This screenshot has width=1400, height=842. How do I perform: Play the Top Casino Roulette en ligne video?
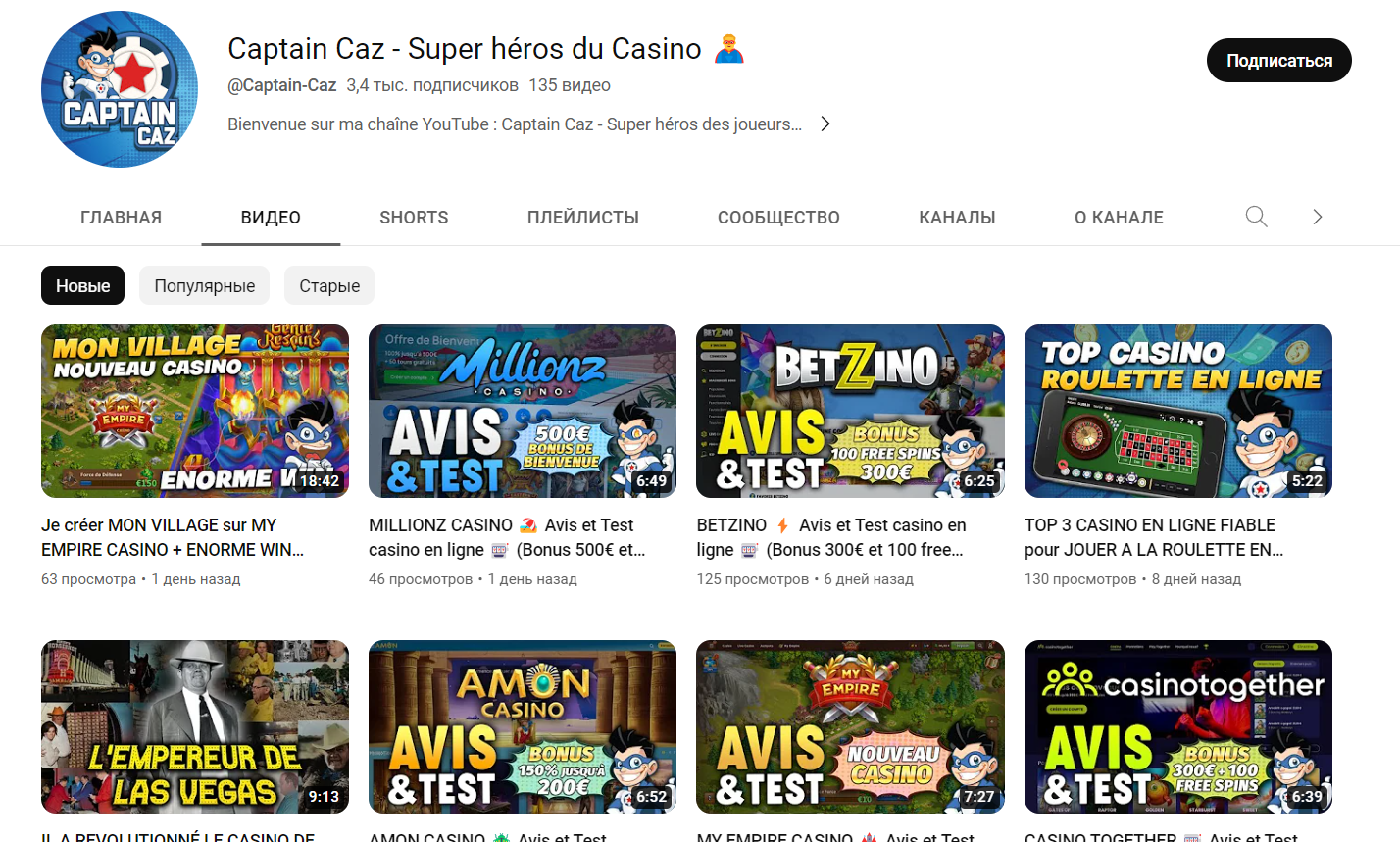[1178, 411]
